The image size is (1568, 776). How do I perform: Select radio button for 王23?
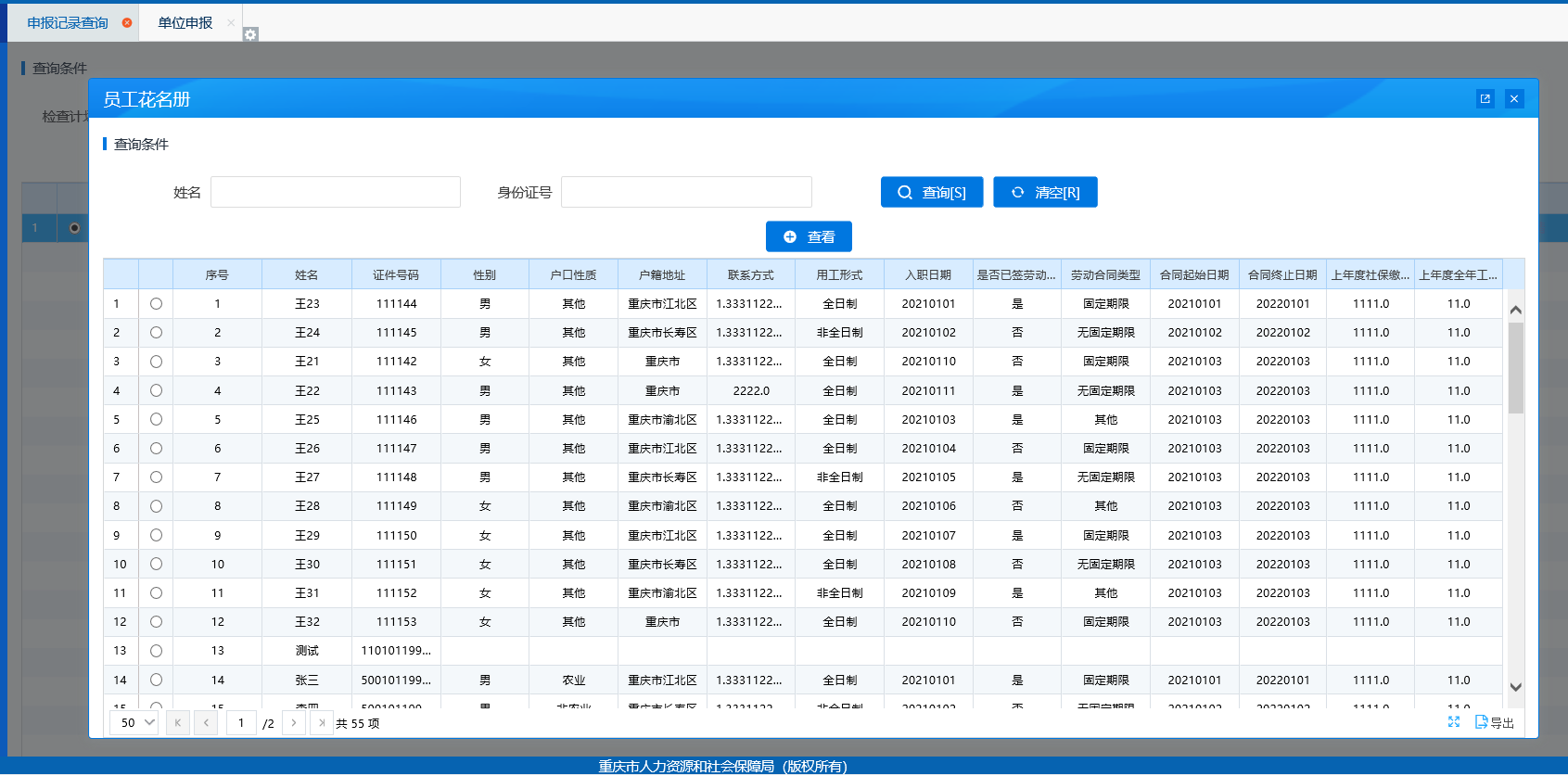pos(156,304)
